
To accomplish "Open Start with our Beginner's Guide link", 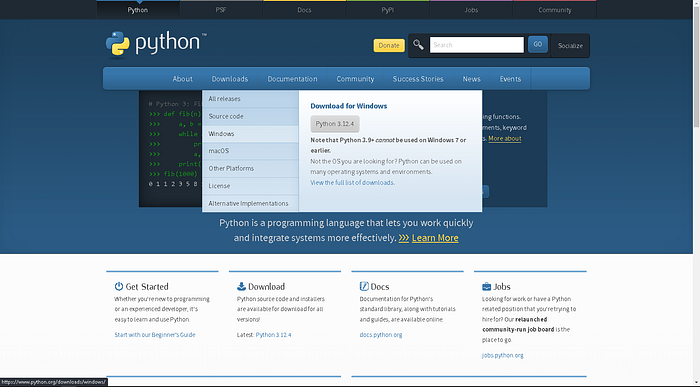I will (155, 334).
